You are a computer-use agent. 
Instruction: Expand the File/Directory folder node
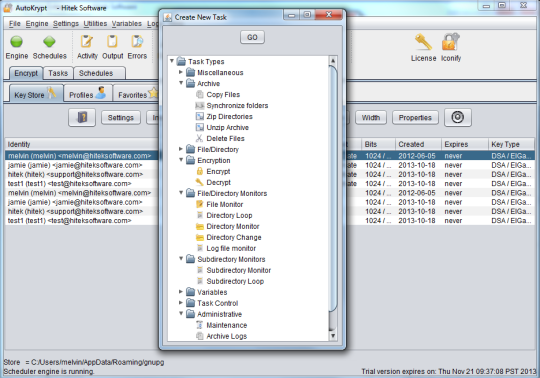coord(181,149)
